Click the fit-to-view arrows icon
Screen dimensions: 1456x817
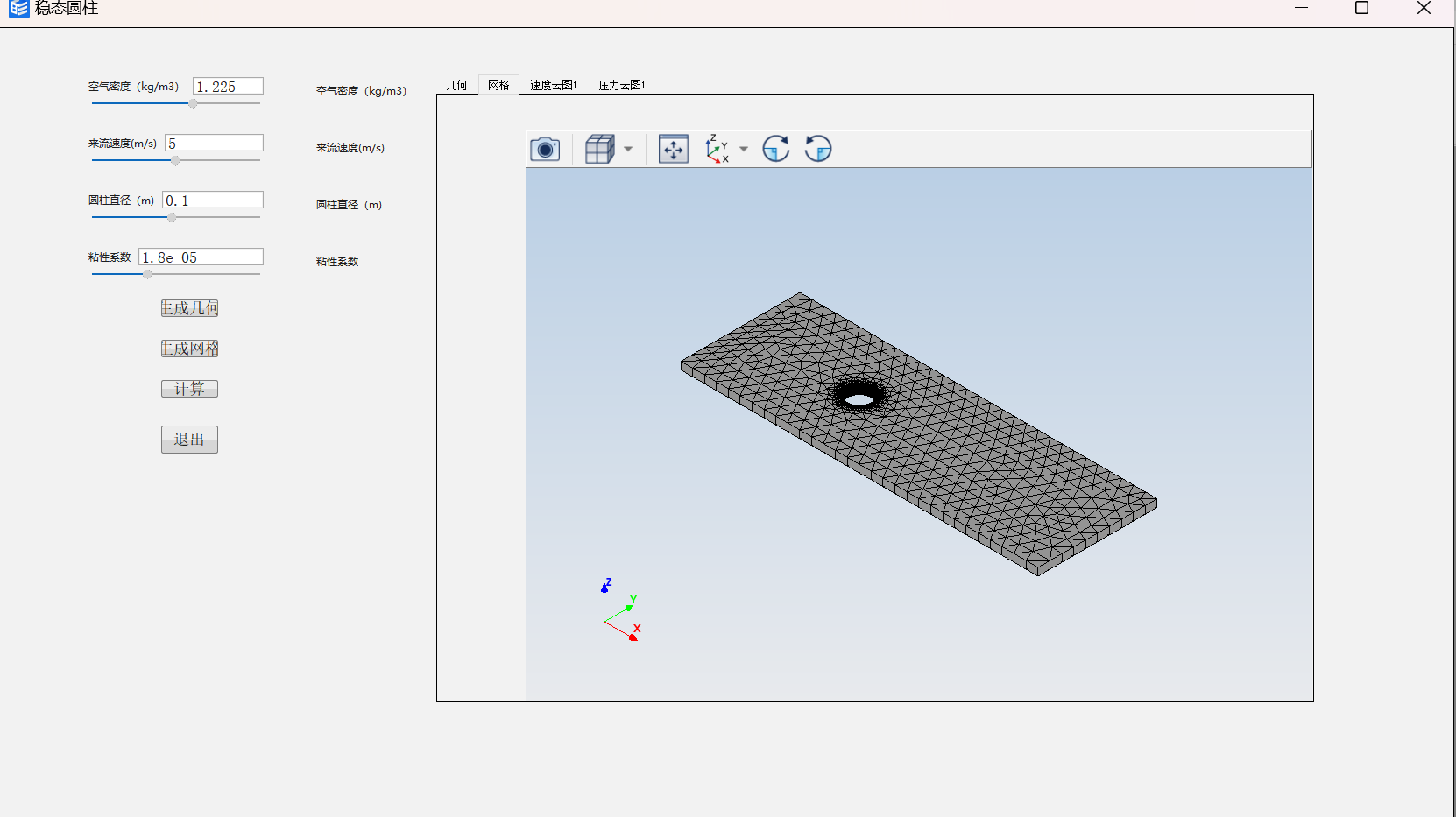tap(674, 149)
